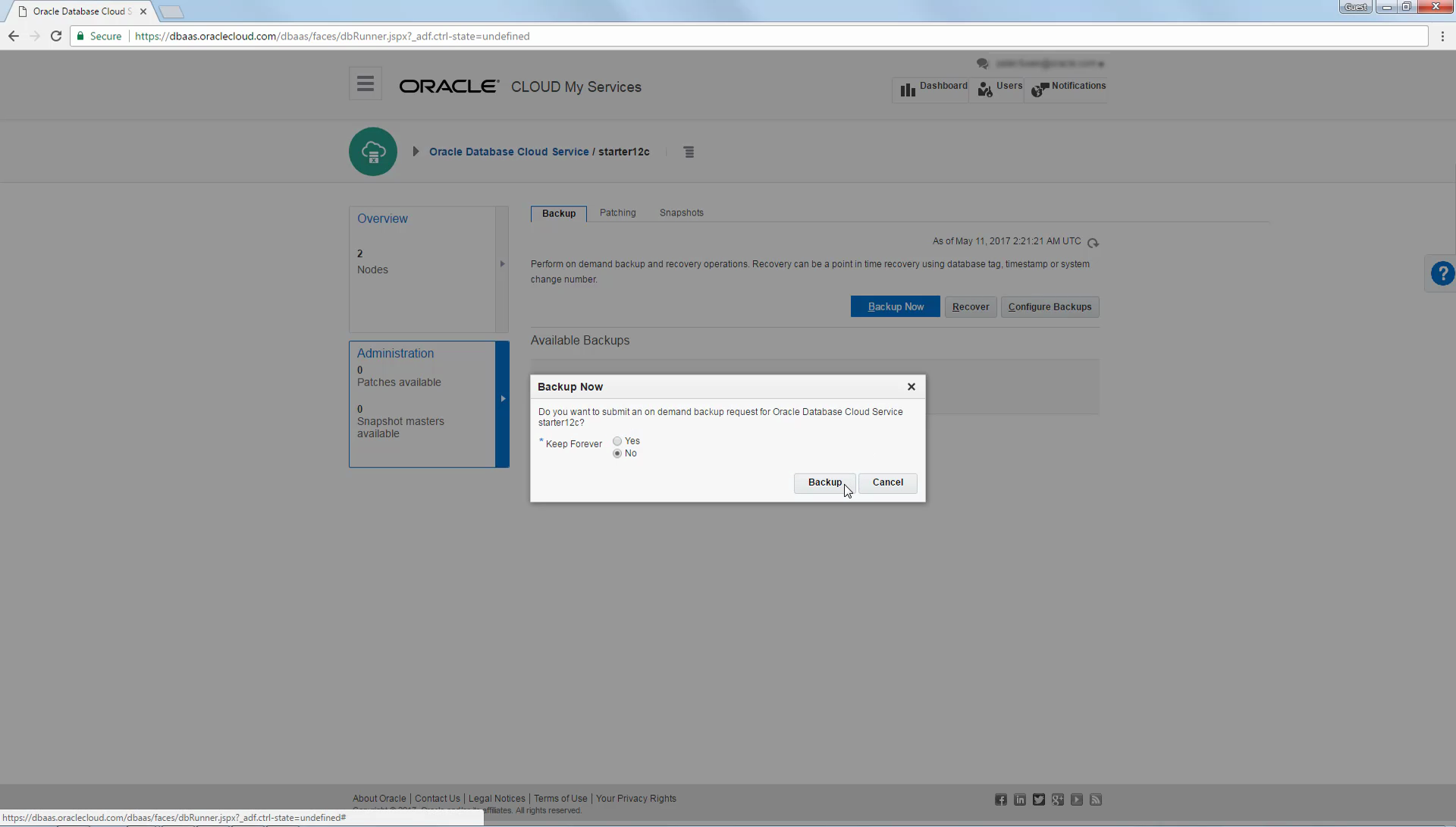Image resolution: width=1456 pixels, height=827 pixels.
Task: Open Chrome's three-dot menu
Action: coord(1442,36)
